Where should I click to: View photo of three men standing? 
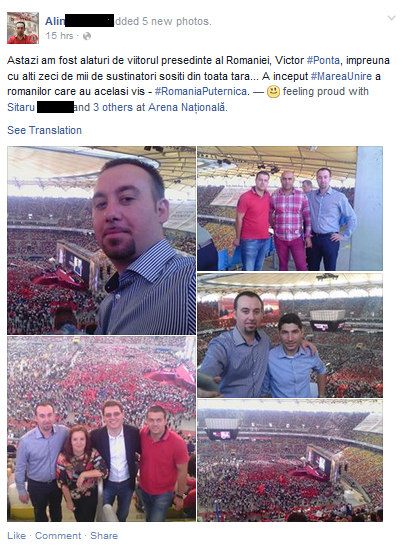click(290, 208)
